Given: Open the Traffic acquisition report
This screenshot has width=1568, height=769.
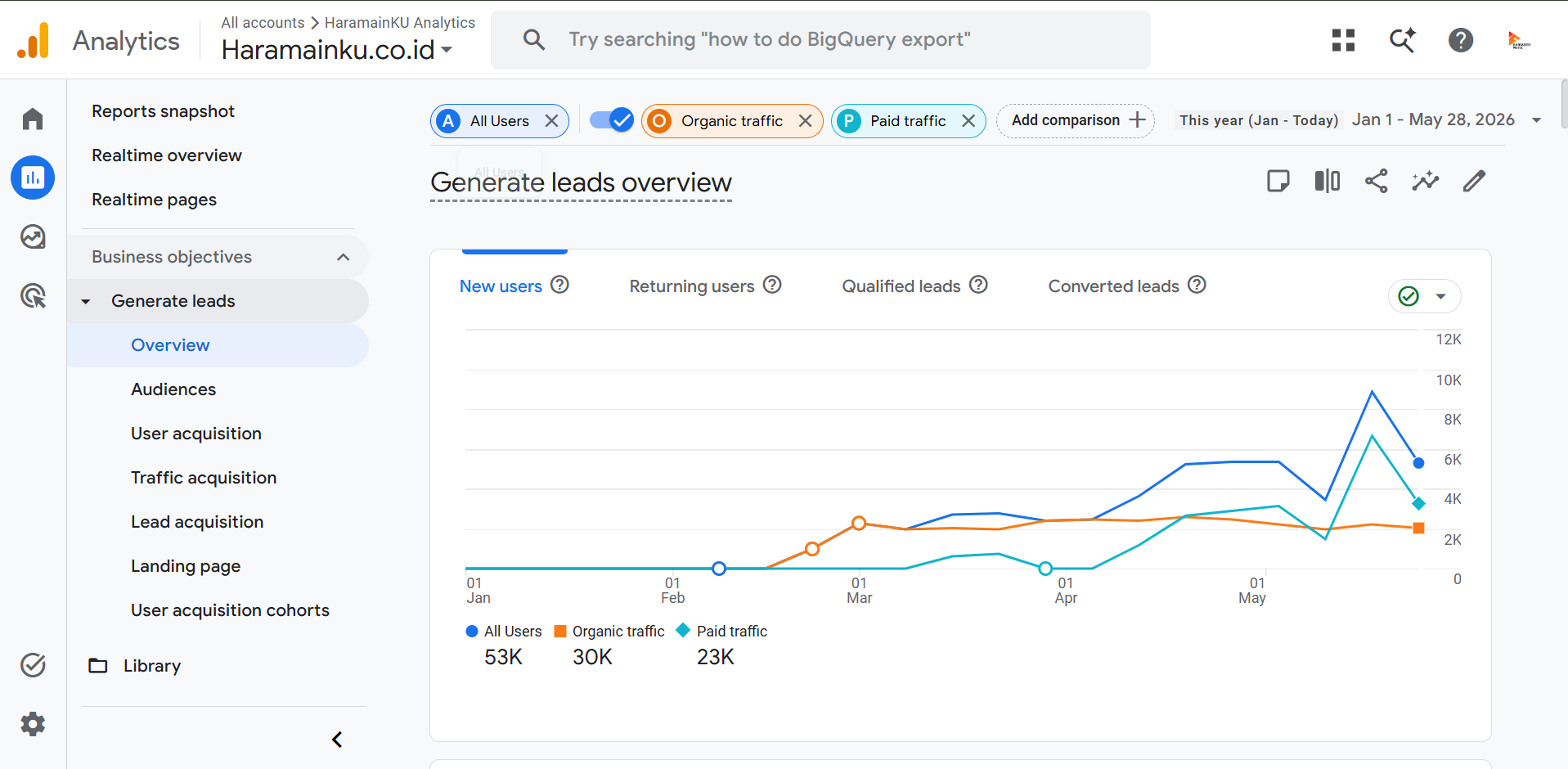Looking at the screenshot, I should click(x=204, y=478).
